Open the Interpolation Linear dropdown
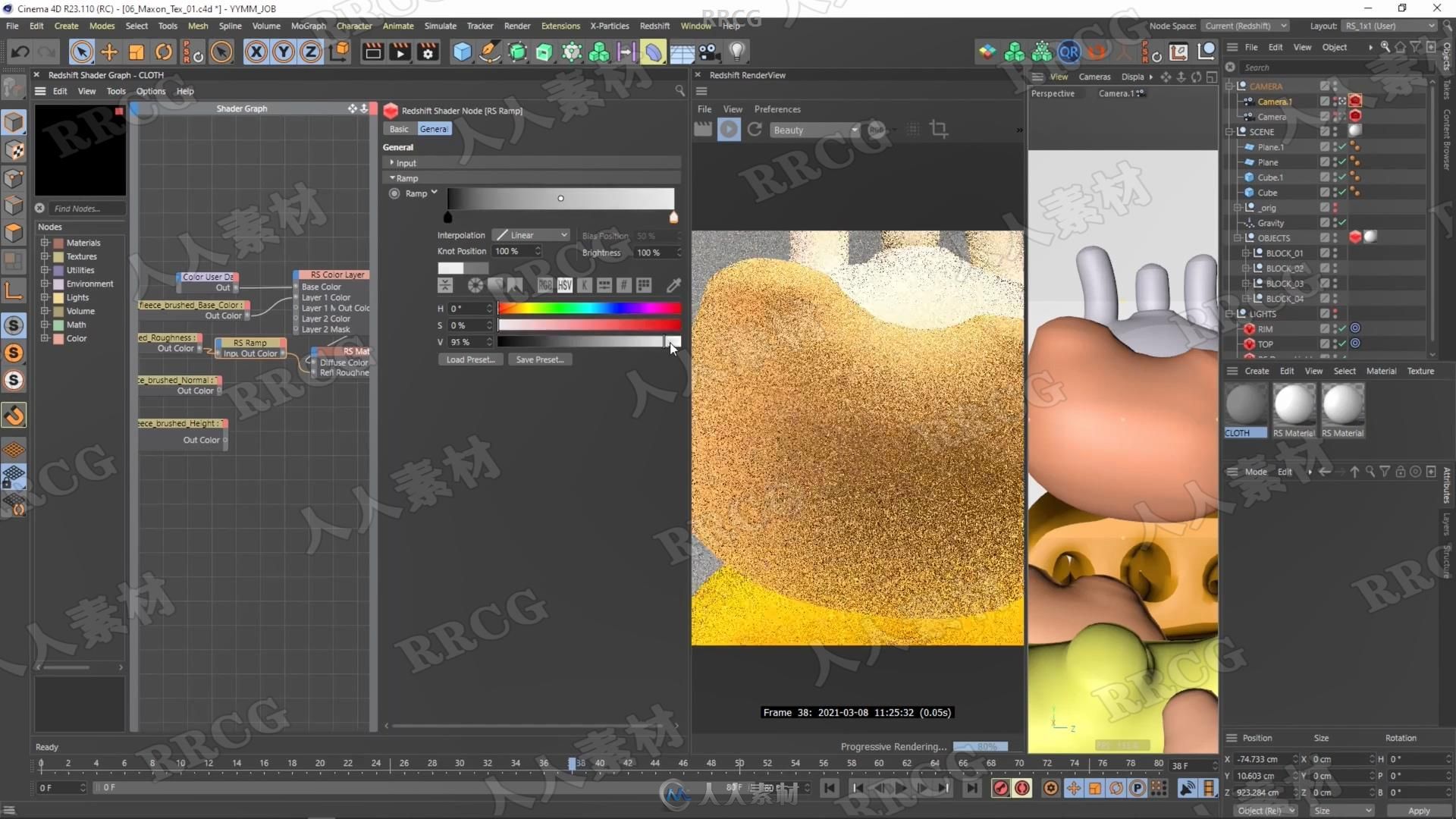The width and height of the screenshot is (1456, 819). coord(531,235)
